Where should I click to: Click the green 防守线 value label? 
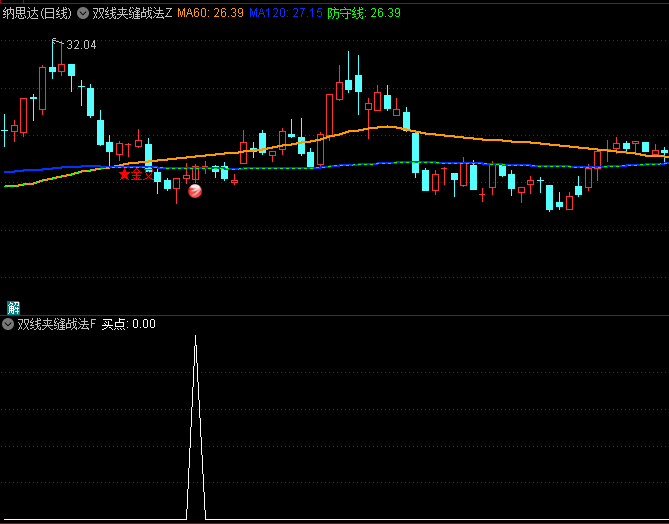pos(364,13)
